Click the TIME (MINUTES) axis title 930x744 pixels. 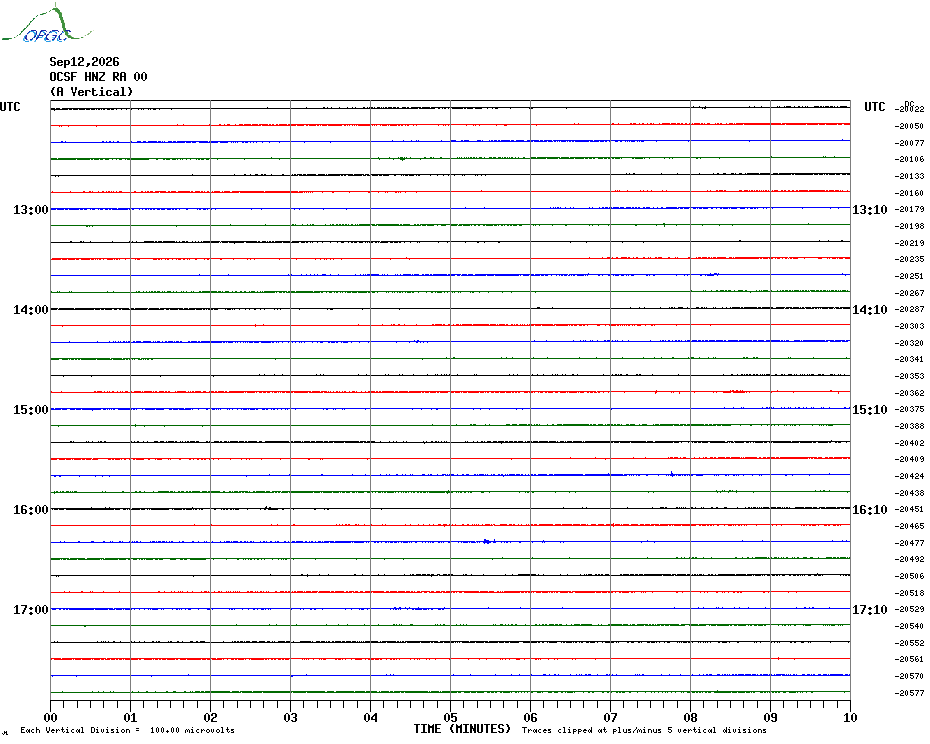tap(462, 729)
